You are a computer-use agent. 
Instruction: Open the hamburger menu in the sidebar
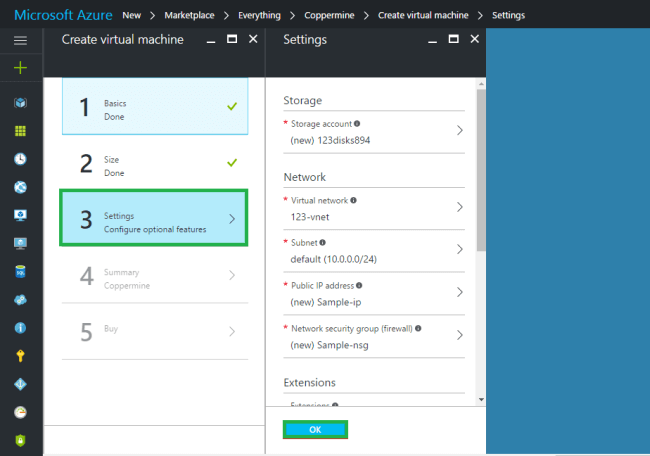[x=20, y=41]
